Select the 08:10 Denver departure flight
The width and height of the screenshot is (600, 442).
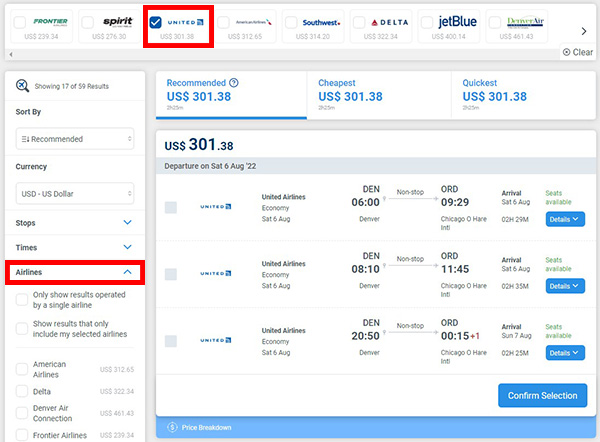pos(171,274)
